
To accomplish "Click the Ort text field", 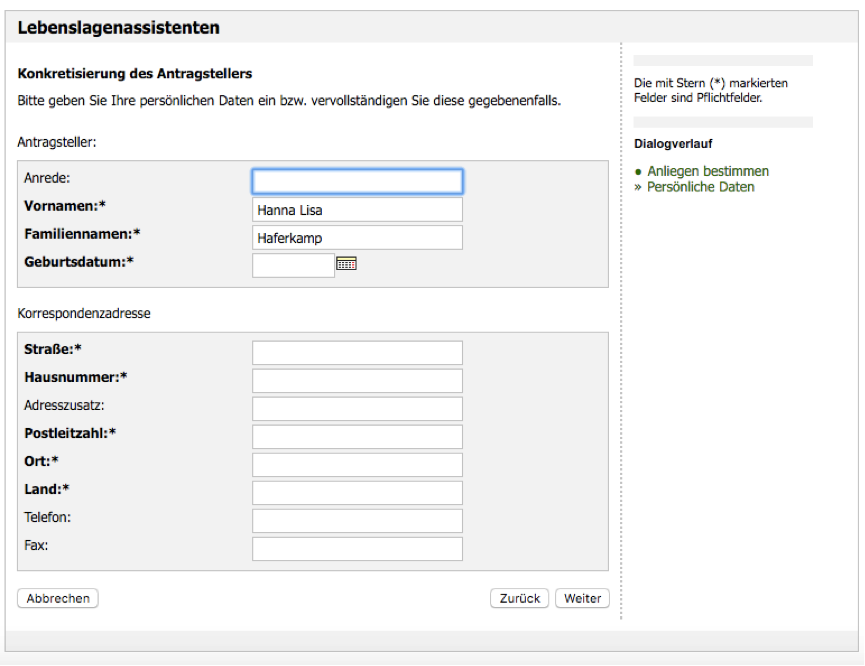I will (357, 465).
